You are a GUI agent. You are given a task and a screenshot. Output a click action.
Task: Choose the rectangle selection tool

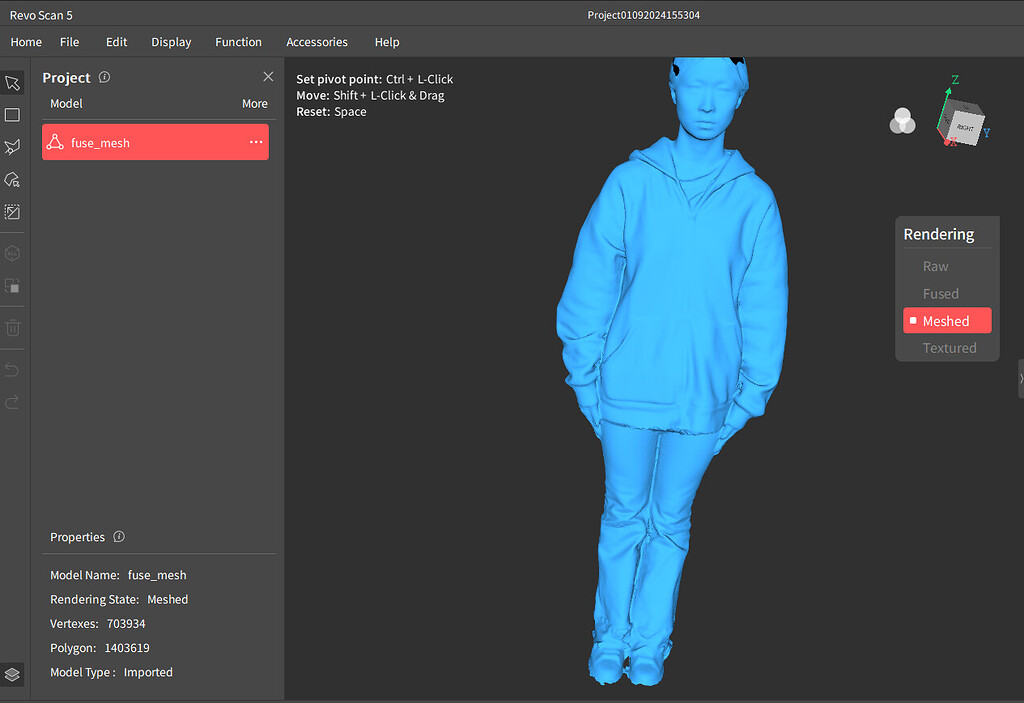(x=12, y=115)
